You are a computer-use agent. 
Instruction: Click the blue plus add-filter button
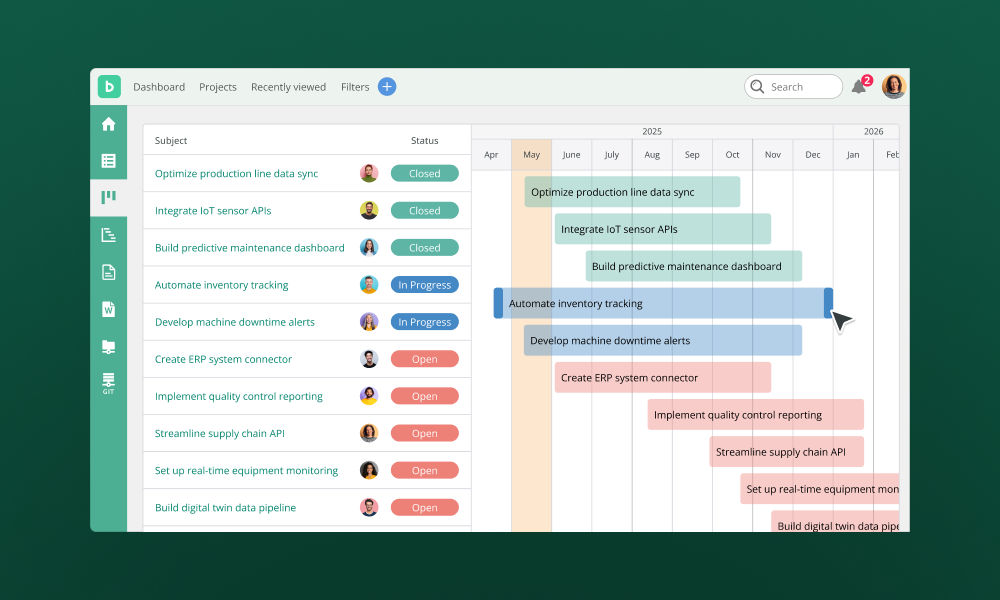tap(387, 87)
